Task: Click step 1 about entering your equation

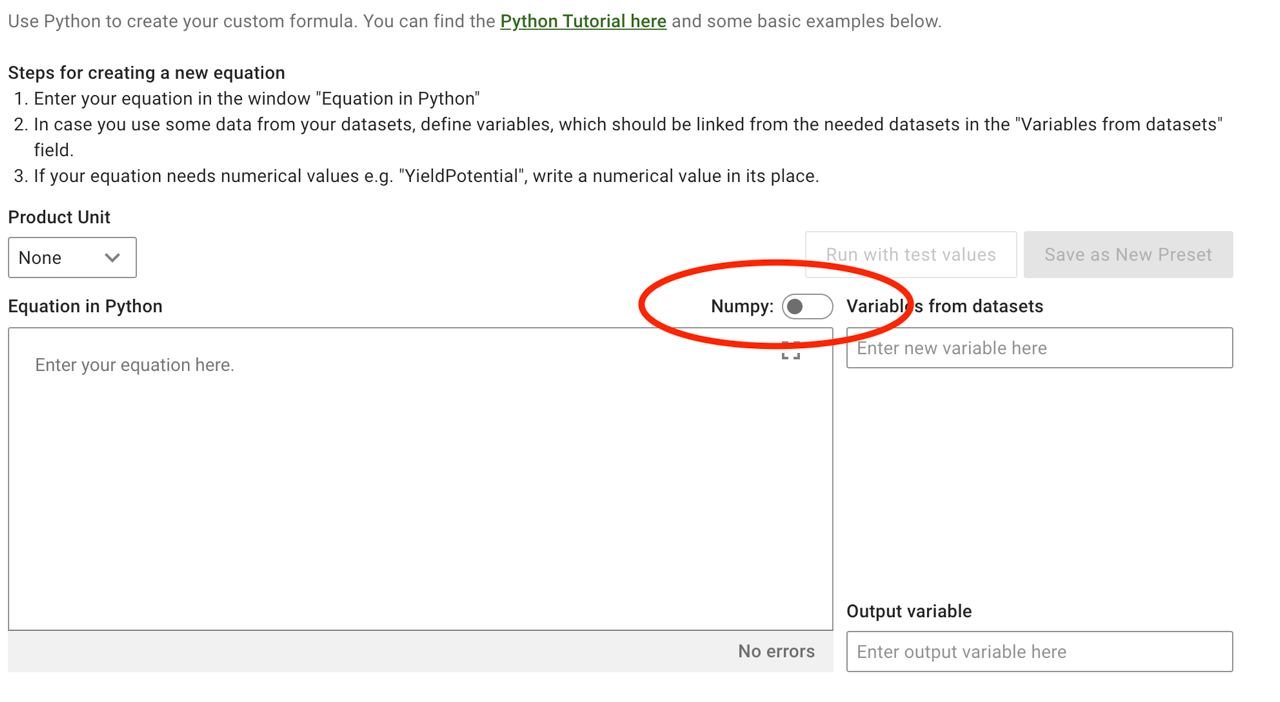Action: coord(256,99)
